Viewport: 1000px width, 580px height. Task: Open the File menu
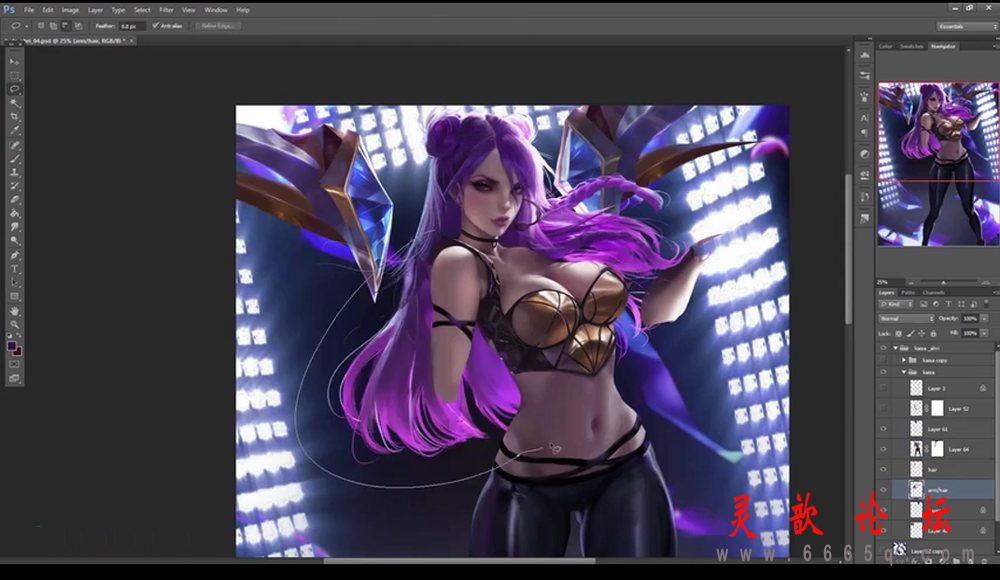coord(29,10)
